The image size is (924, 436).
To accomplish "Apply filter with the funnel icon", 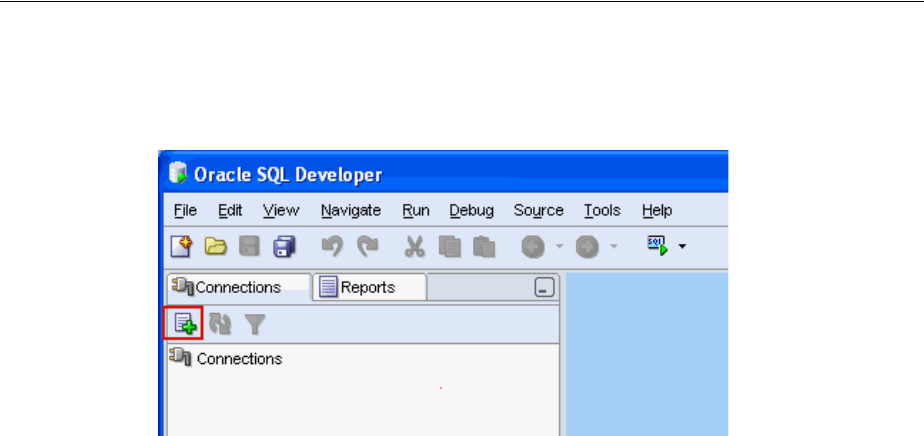I will point(255,324).
